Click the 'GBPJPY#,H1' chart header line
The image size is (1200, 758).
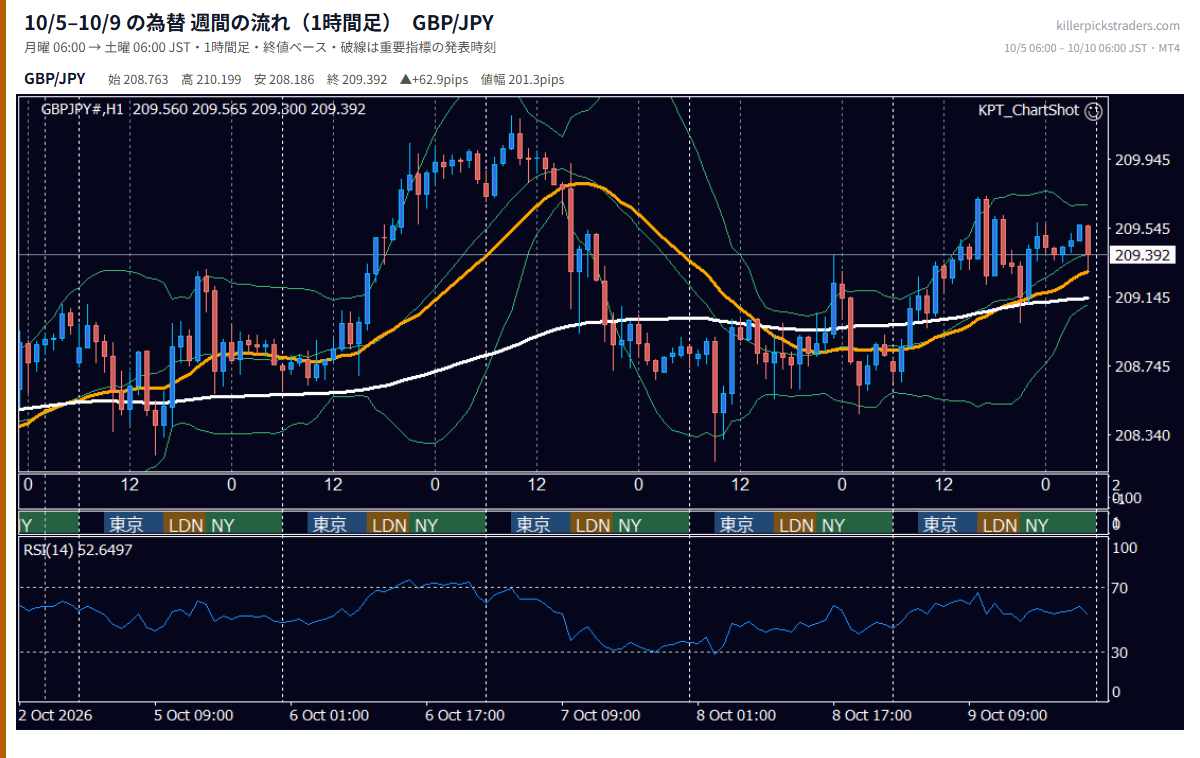tap(203, 109)
